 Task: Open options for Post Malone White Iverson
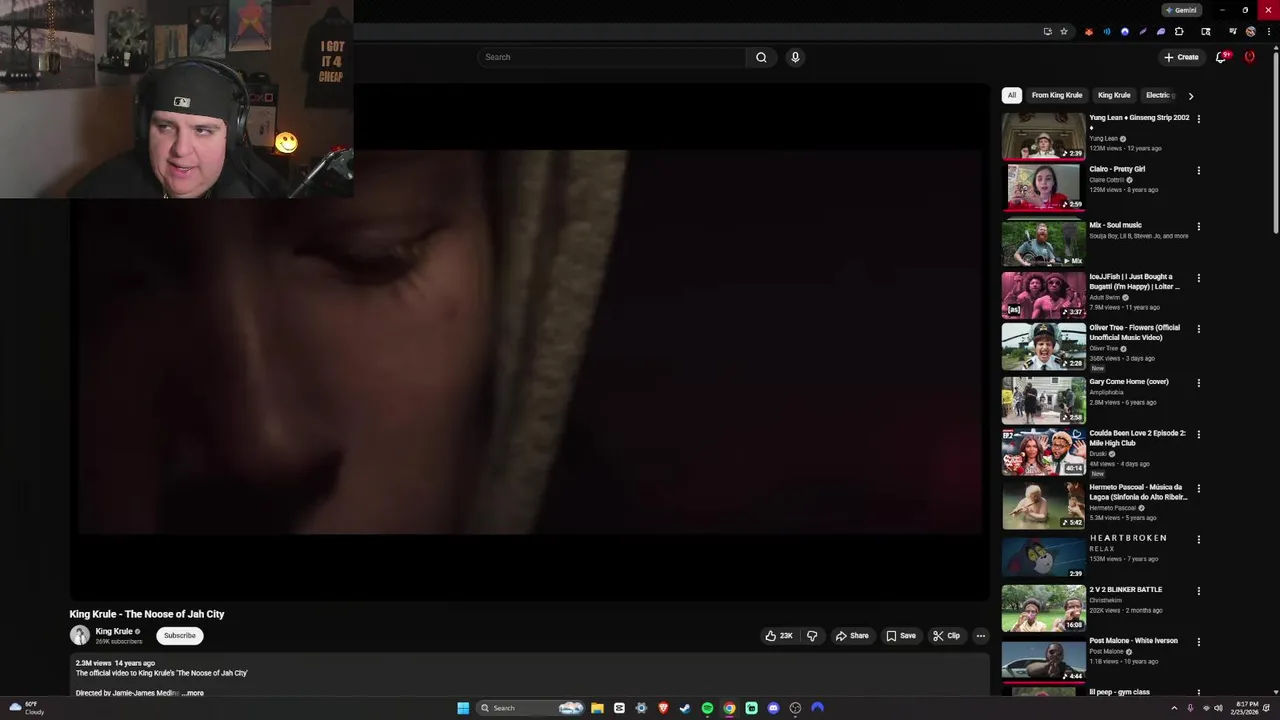[x=1198, y=642]
